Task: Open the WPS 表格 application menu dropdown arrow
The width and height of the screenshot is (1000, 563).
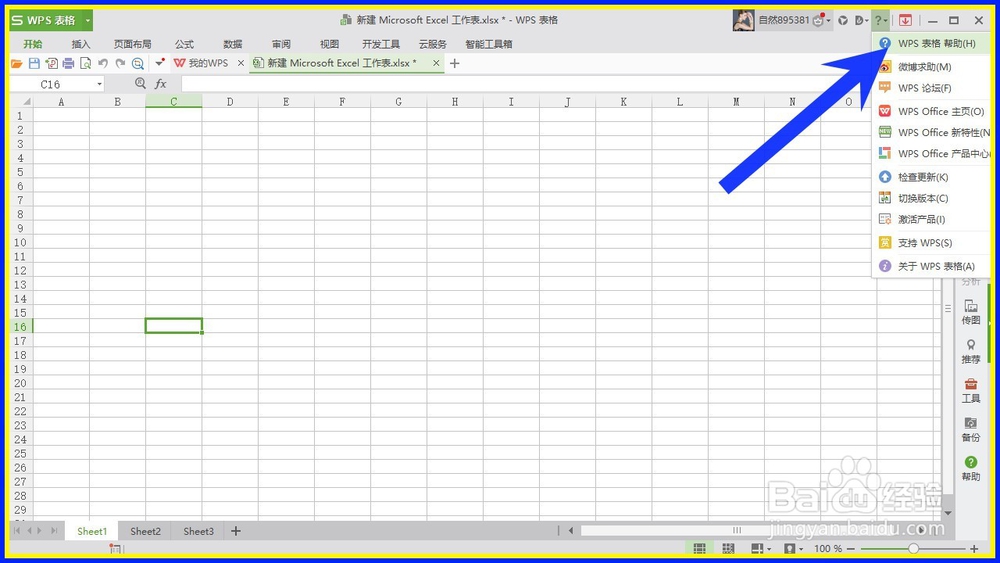Action: [88, 20]
